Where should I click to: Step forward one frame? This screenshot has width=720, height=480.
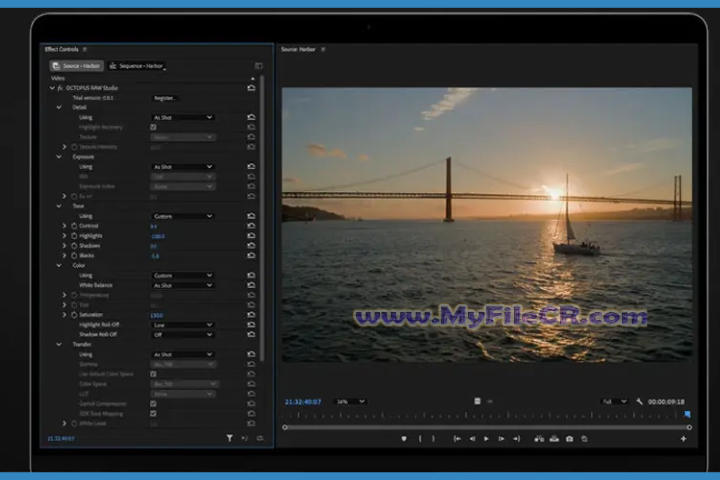click(x=501, y=439)
